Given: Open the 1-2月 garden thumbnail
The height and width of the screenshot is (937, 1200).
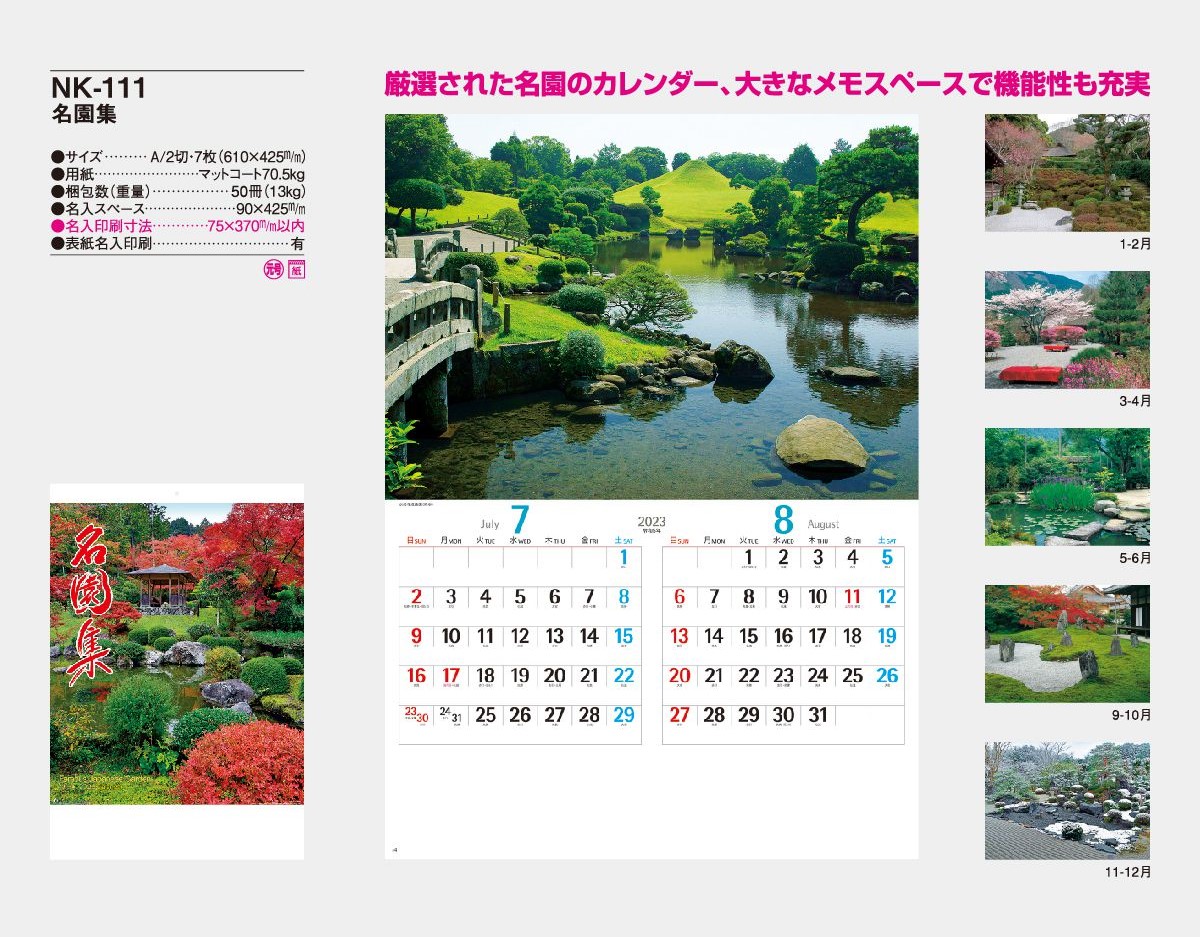Looking at the screenshot, I should pyautogui.click(x=1067, y=172).
